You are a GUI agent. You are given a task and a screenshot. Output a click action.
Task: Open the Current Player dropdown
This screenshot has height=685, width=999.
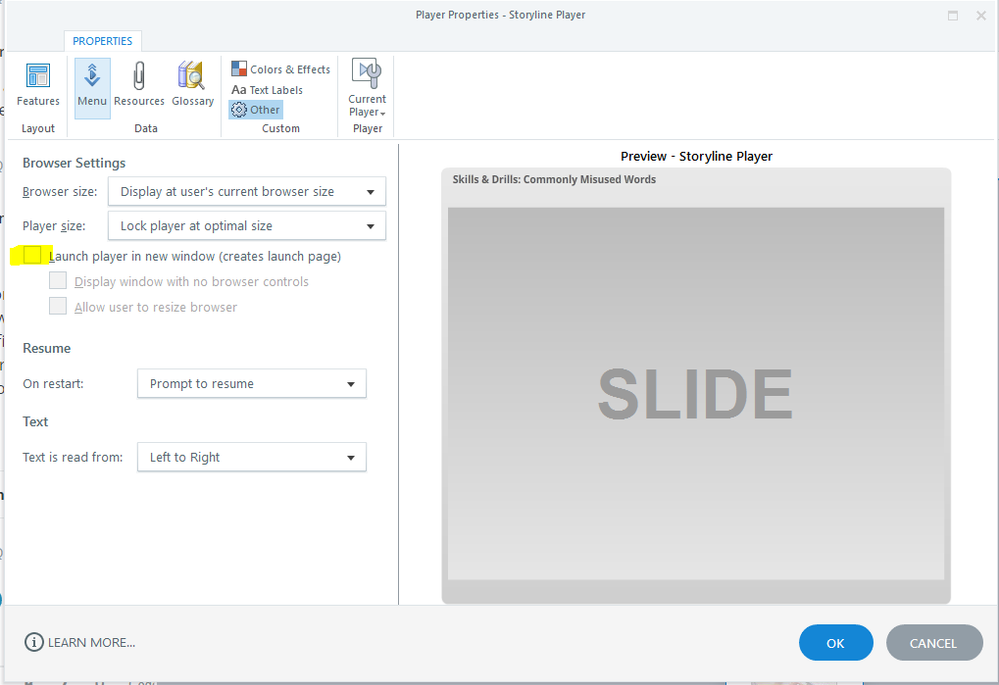367,89
